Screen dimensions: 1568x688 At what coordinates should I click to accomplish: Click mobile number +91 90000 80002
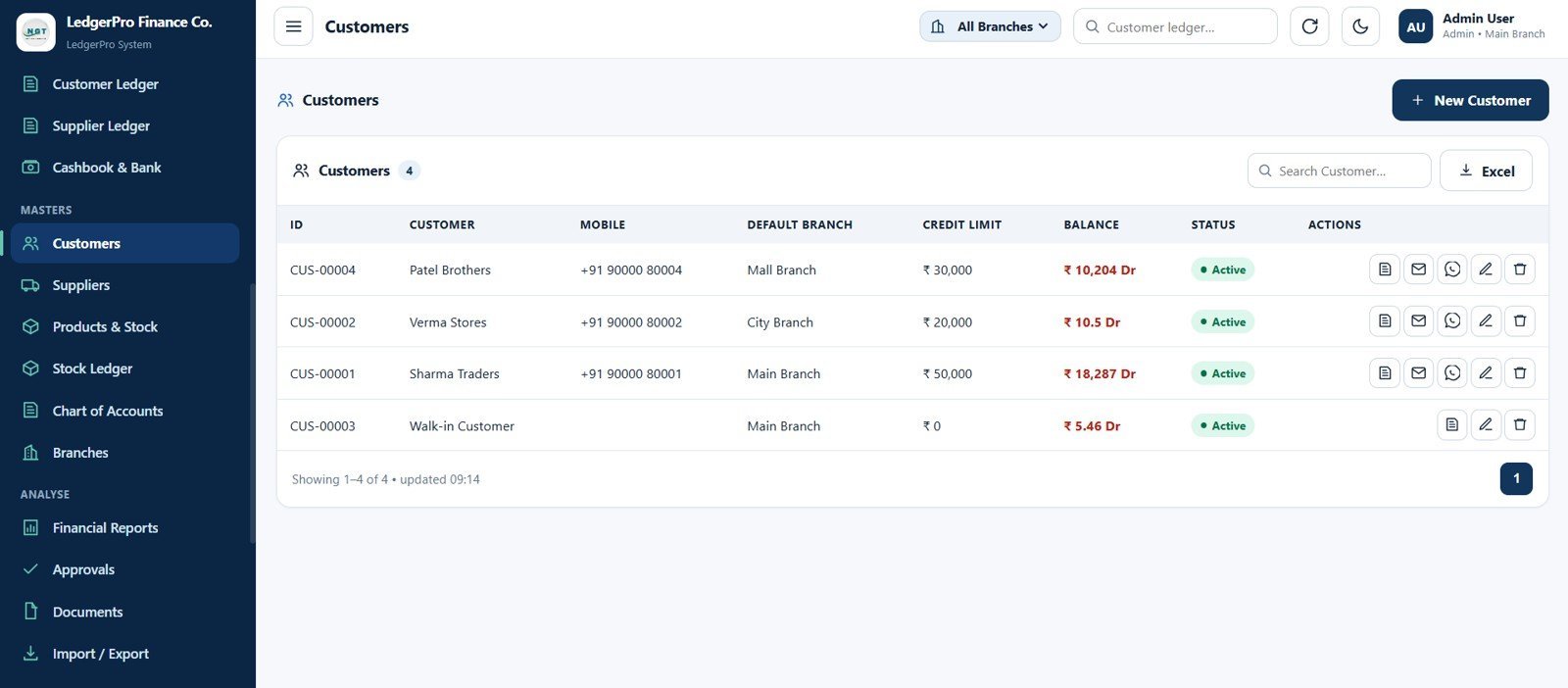(x=631, y=322)
